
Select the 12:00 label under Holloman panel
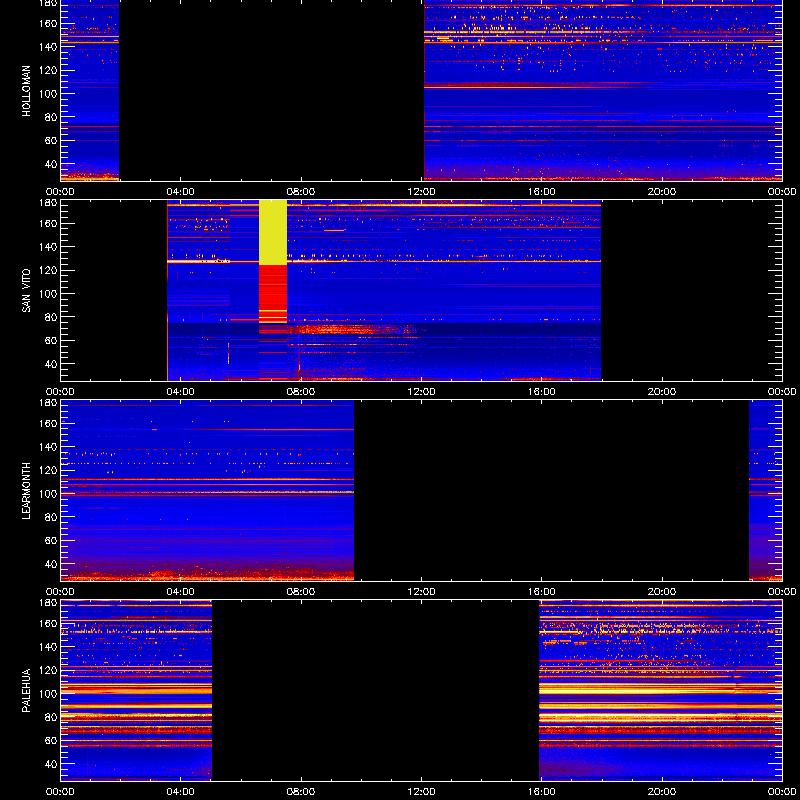click(x=421, y=192)
